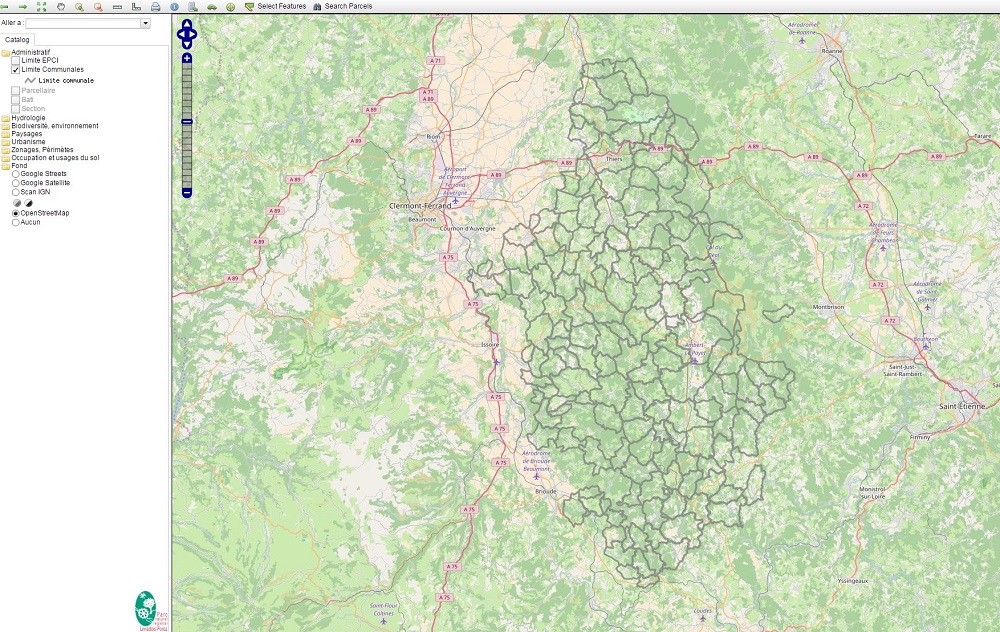
Task: Toggle the Bati checkbox
Action: tap(16, 99)
